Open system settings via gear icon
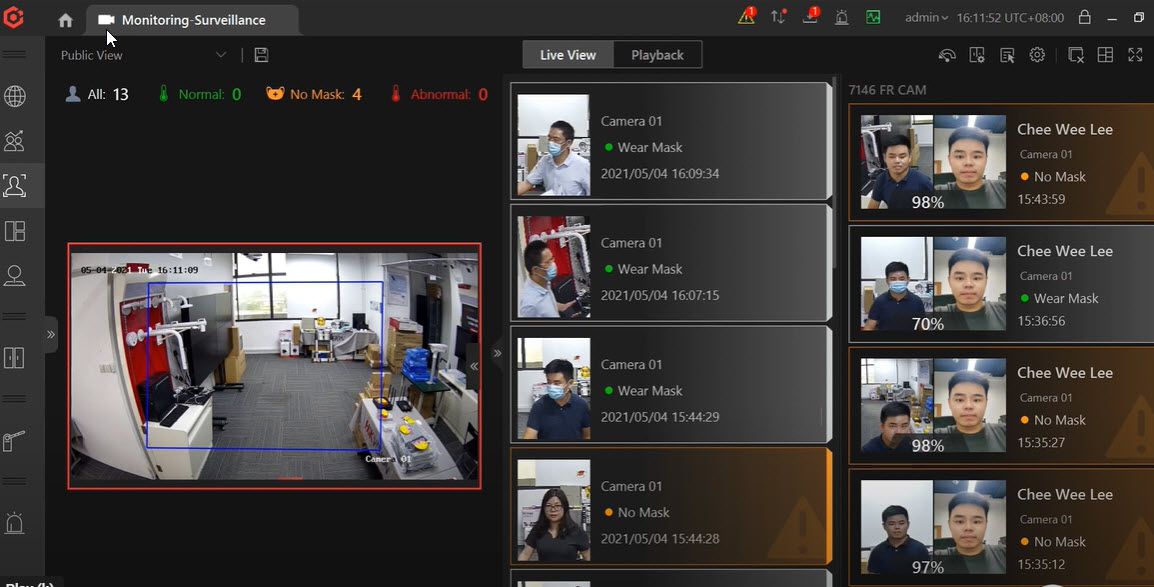 tap(1036, 55)
